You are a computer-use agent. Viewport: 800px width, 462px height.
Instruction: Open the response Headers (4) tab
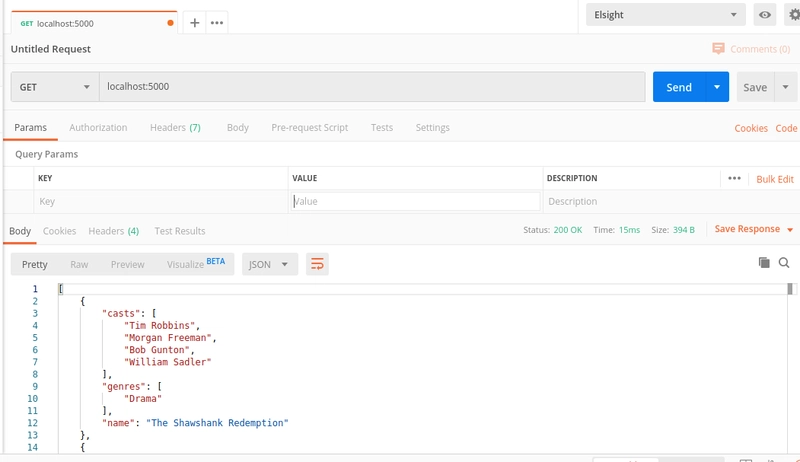(113, 231)
